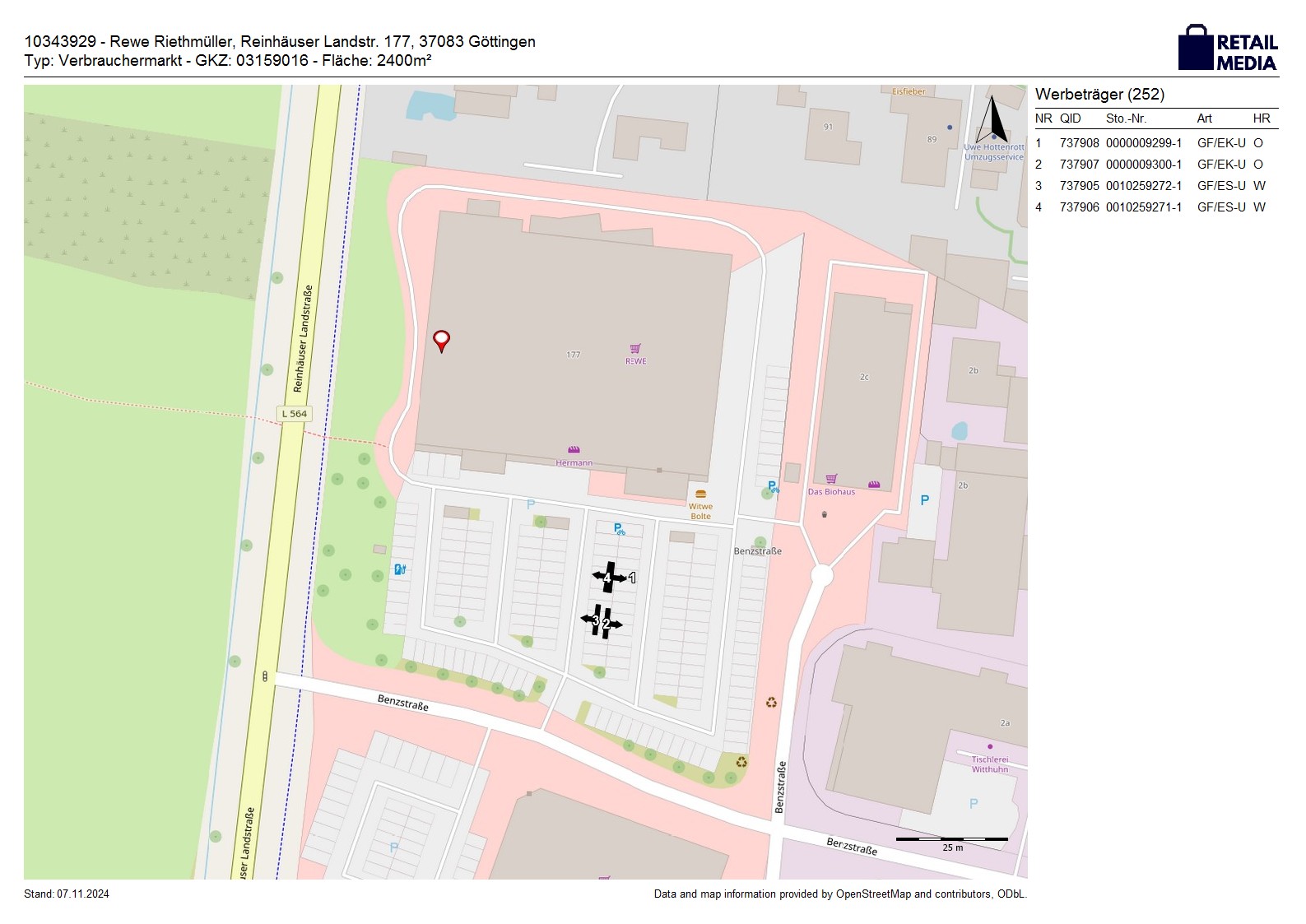Screen dimensions: 1306x924
Task: Click the L 564 road shield
Action: 294,413
